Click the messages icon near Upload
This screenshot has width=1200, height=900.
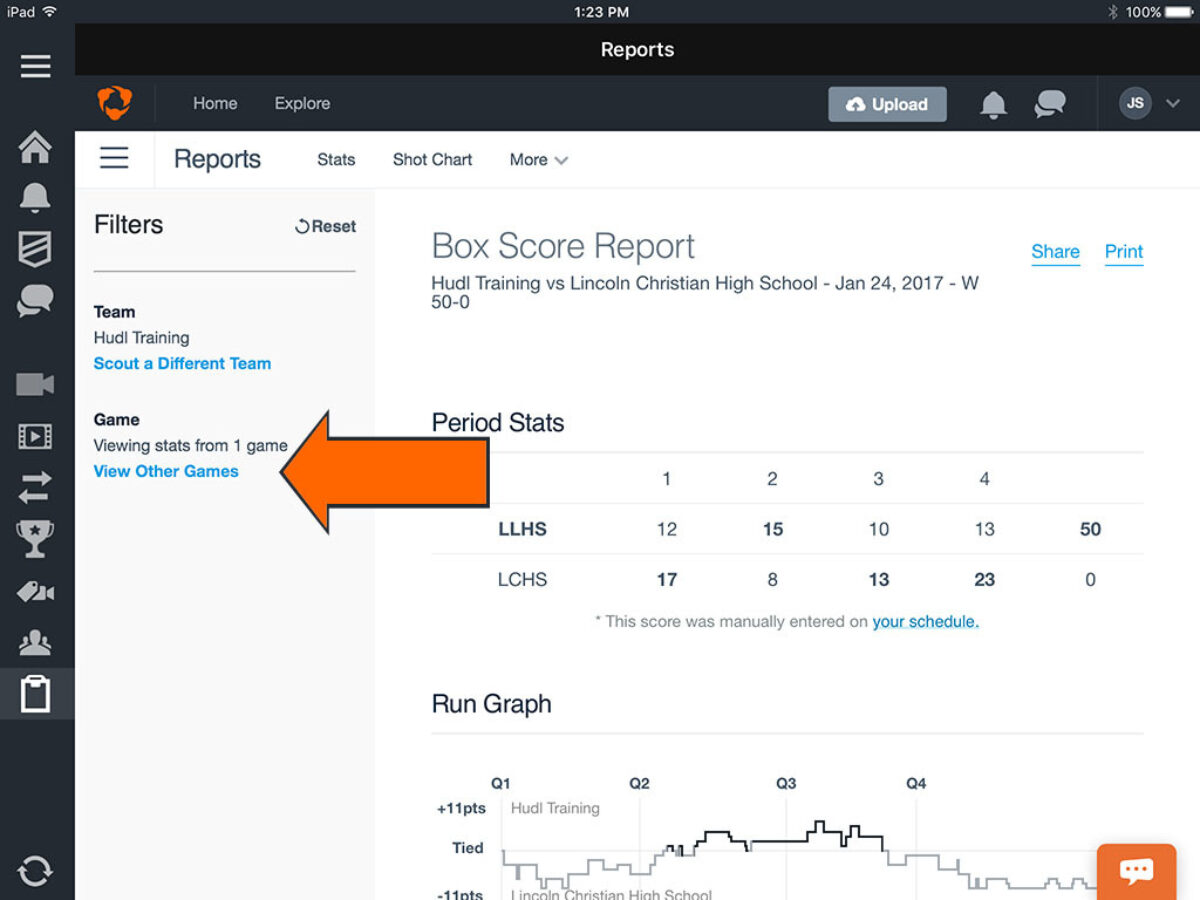pos(1050,103)
